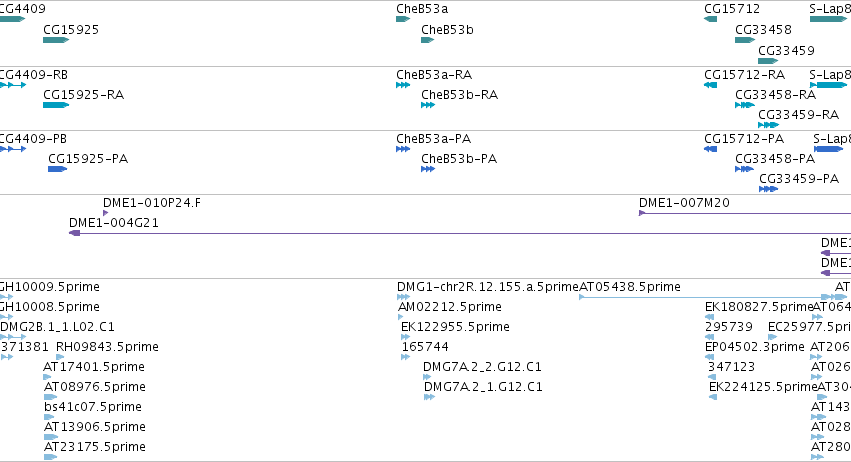The width and height of the screenshot is (851, 462).
Task: Click the long DME1-004G21 purple line
Action: coord(460,233)
